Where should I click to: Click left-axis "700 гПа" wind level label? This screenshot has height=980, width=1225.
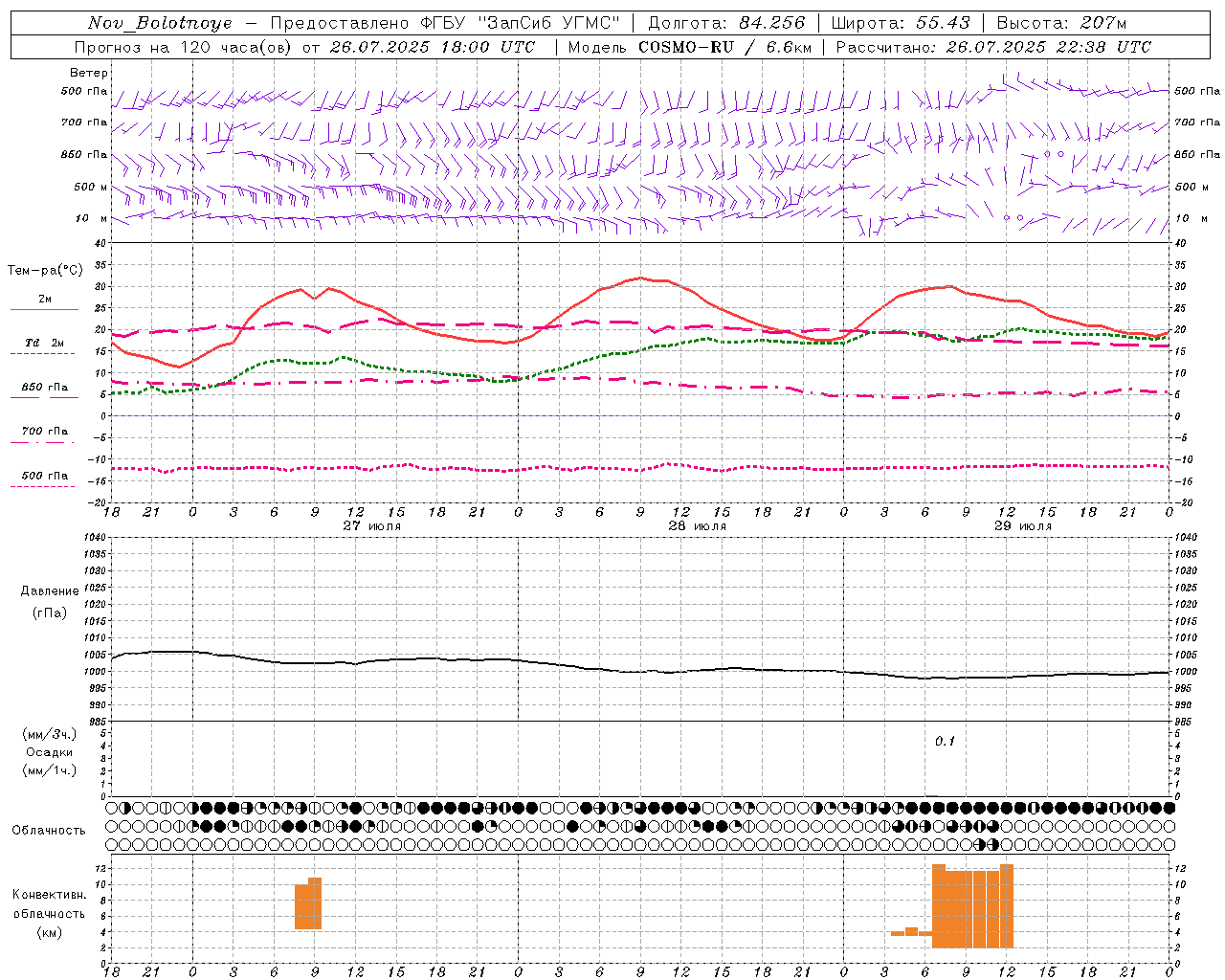[x=84, y=122]
